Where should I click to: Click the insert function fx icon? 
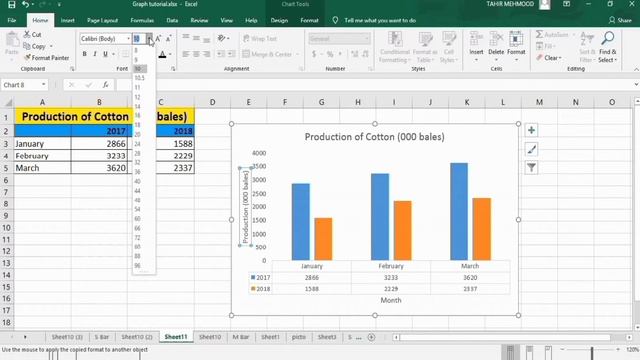point(105,85)
